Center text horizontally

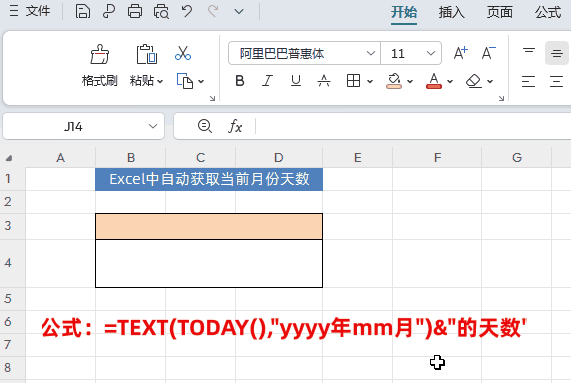coord(556,81)
